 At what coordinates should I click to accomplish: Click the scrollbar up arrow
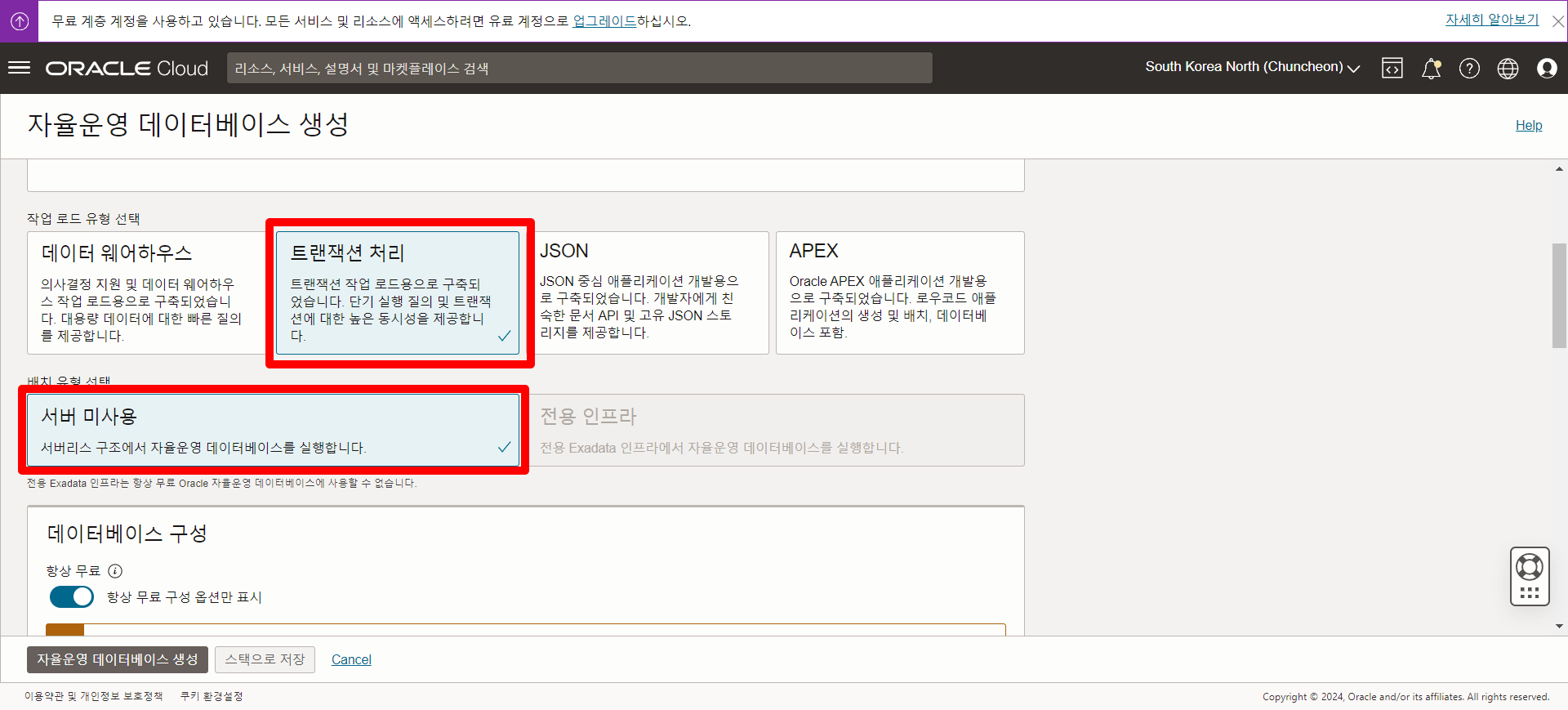(x=1559, y=169)
